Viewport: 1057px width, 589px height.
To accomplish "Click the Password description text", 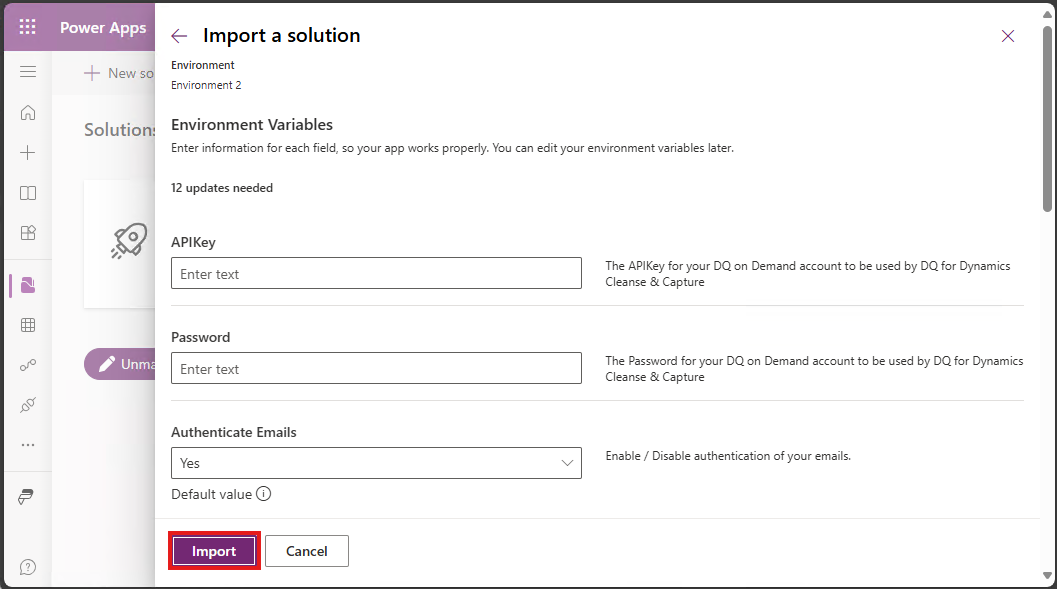I will click(x=814, y=369).
